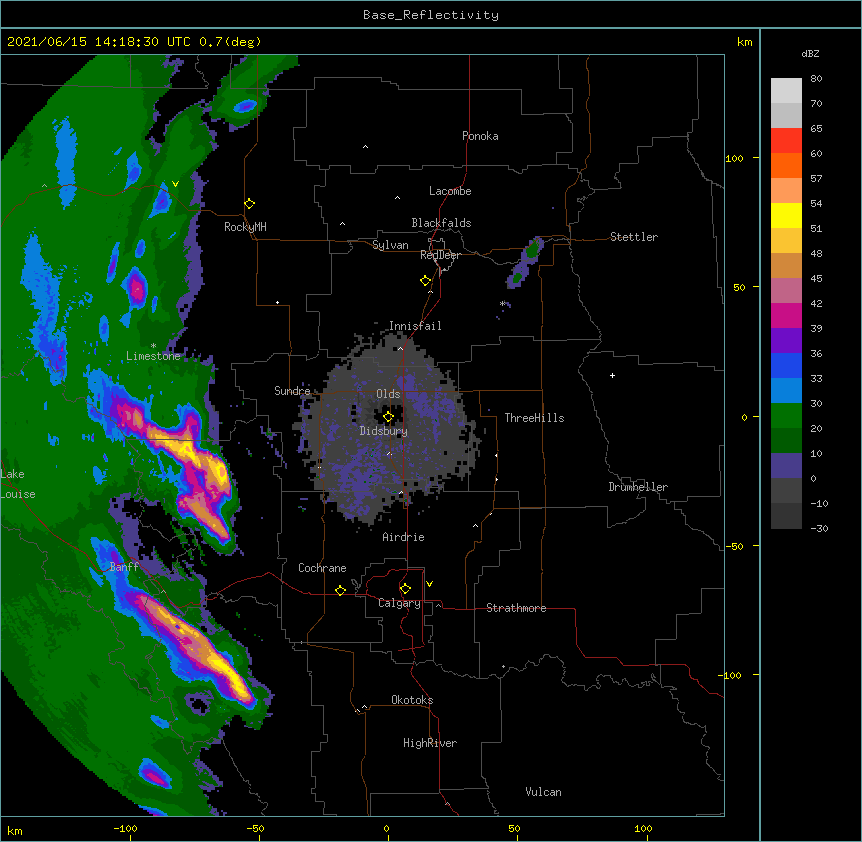Click the 65 value in the dBZ legend
Screen dimensions: 862x842
(x=816, y=129)
